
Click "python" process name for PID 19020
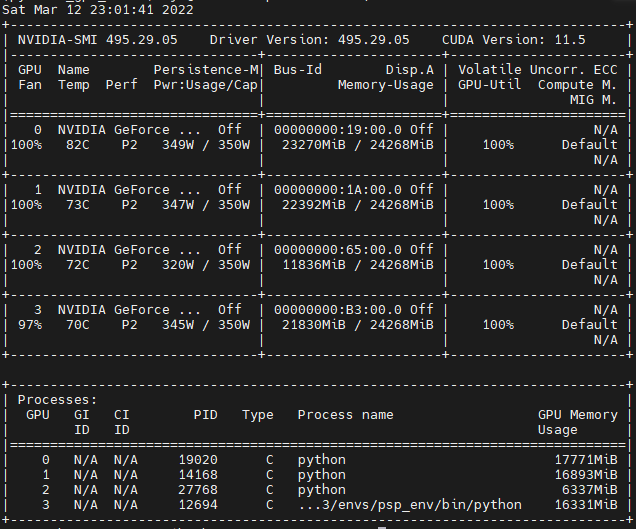[x=322, y=460]
